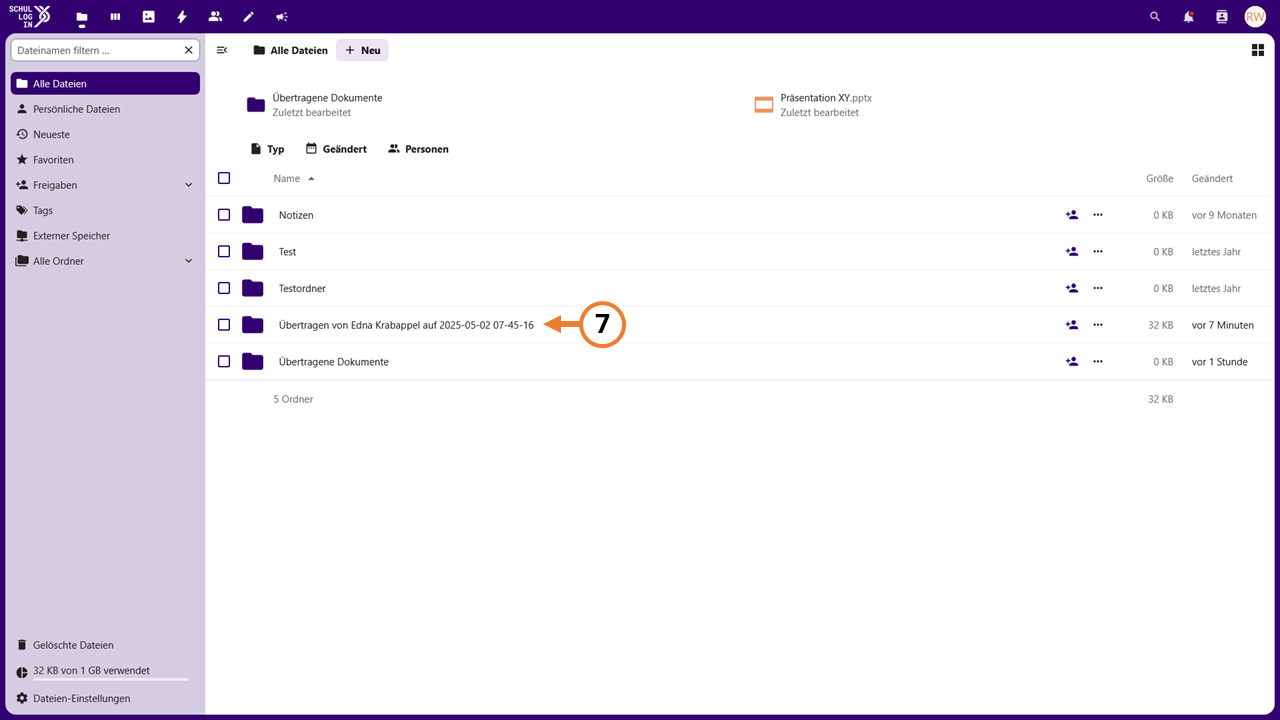Click the Neu button
The image size is (1280, 720).
pyautogui.click(x=362, y=50)
